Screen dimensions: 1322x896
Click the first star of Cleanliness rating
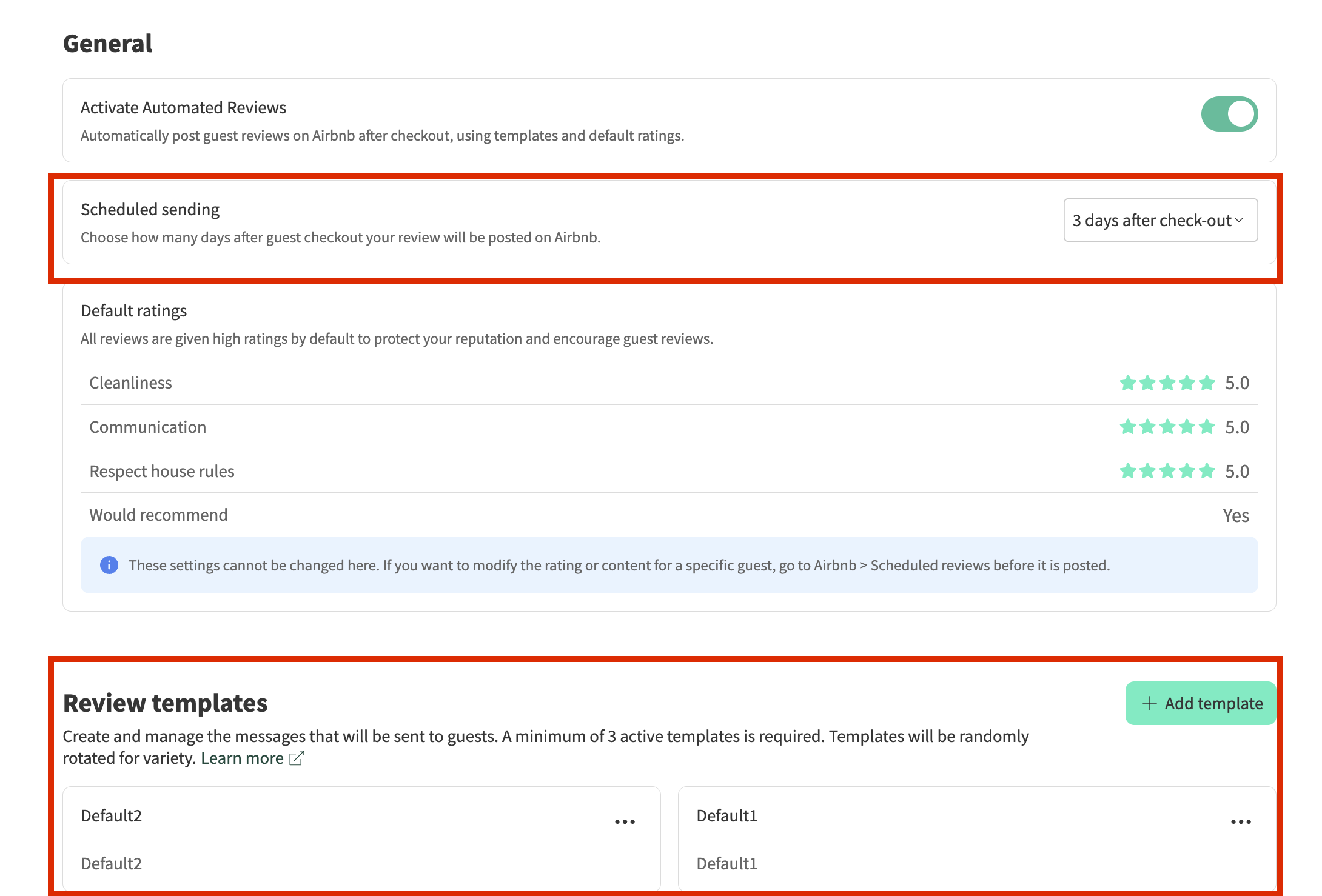[x=1127, y=383]
